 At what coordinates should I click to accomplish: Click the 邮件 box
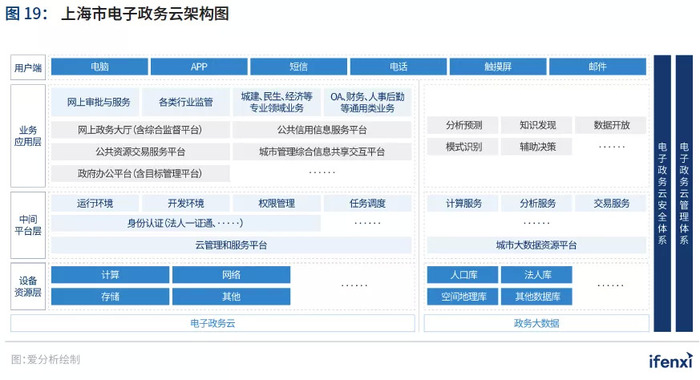597,67
